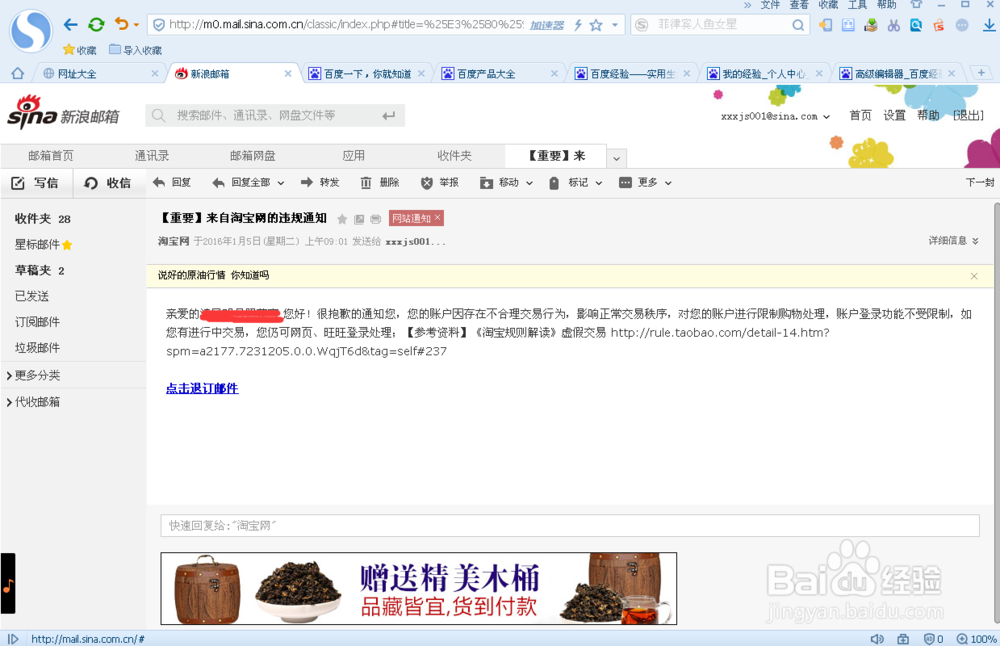Bookmark the page with the address bar star
This screenshot has height=646, width=1000.
596,25
